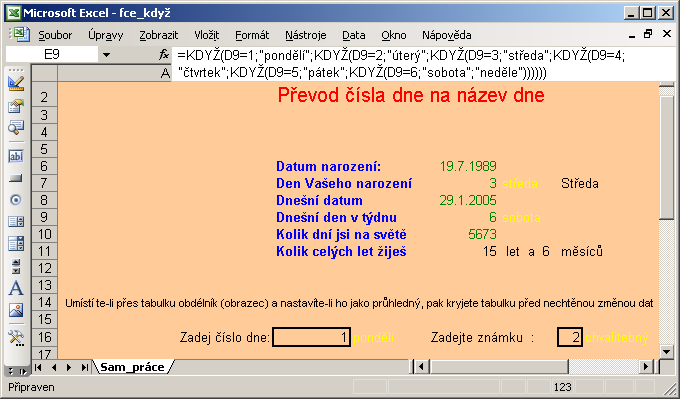Select the cell showing 5673
Viewport: 680px width, 399px height.
pyautogui.click(x=482, y=234)
